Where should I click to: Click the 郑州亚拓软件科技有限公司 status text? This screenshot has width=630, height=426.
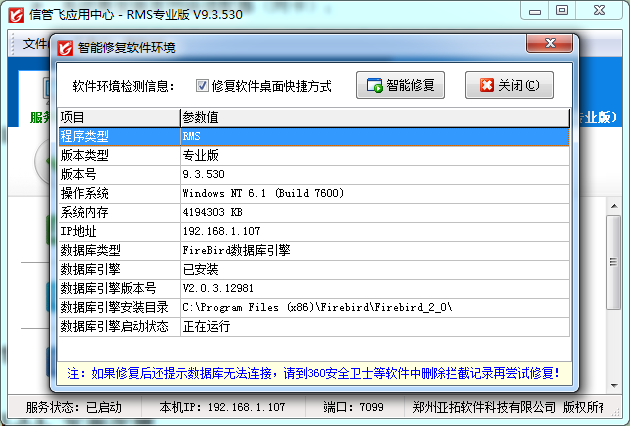click(484, 408)
